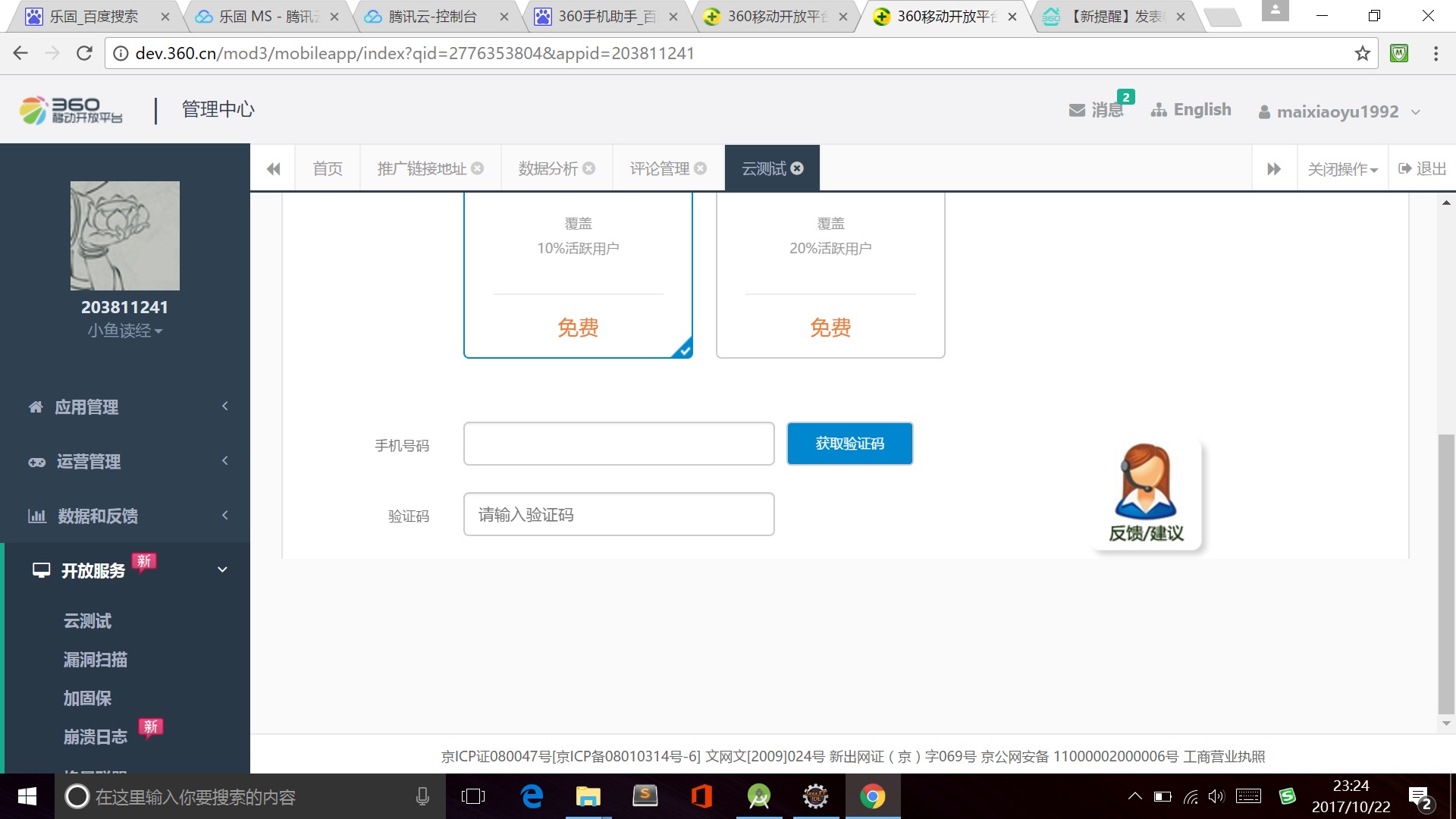Close the 数据分析 tab via x icon
Image resolution: width=1456 pixels, height=819 pixels.
coord(588,168)
